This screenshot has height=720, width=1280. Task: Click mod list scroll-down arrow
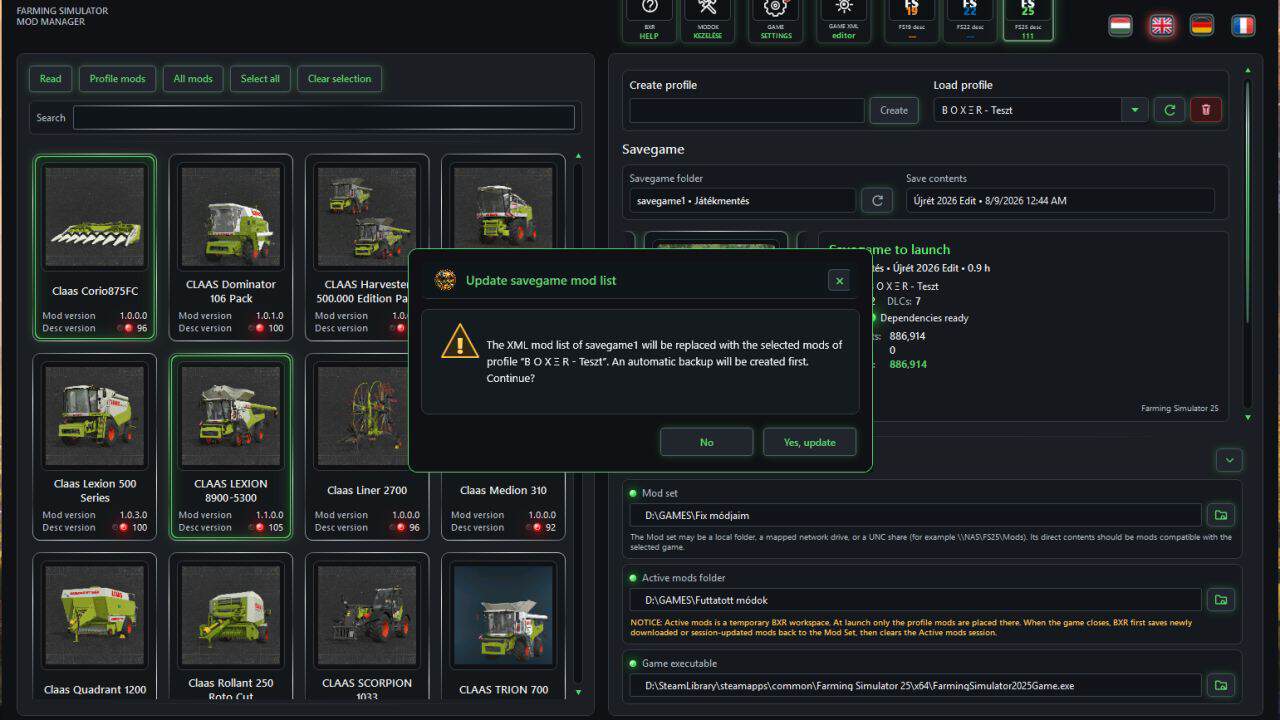point(578,692)
